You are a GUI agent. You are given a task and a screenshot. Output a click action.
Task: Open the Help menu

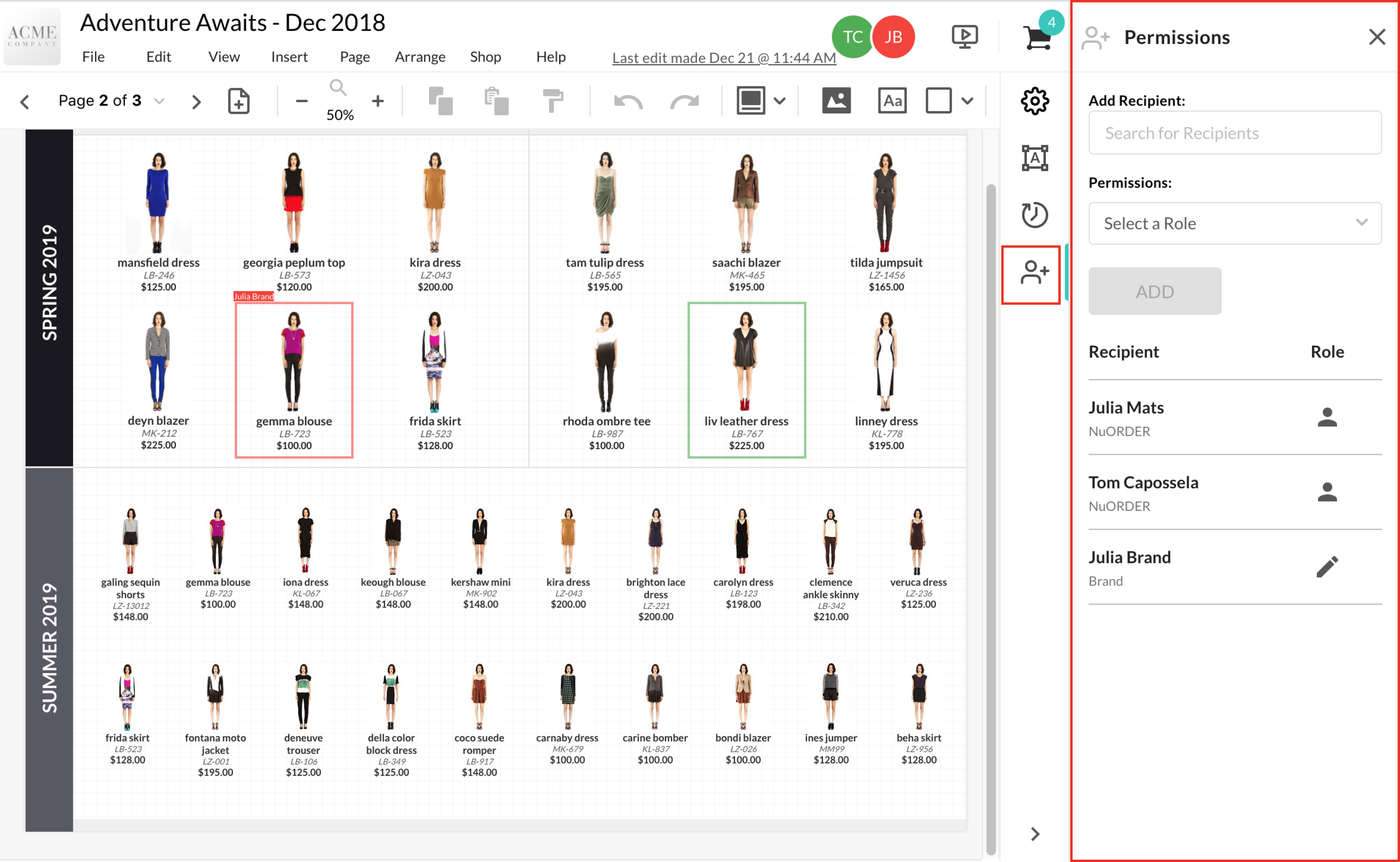pos(551,57)
